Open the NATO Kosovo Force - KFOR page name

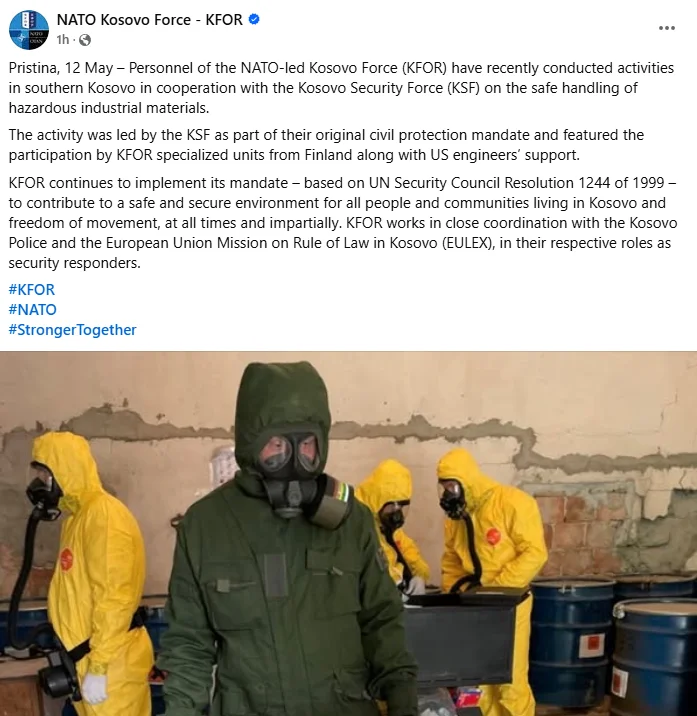tap(149, 20)
